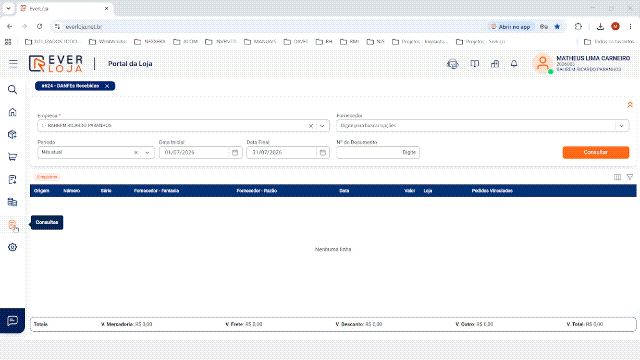Click the EverLoja logo
This screenshot has height=360, width=640.
56,63
